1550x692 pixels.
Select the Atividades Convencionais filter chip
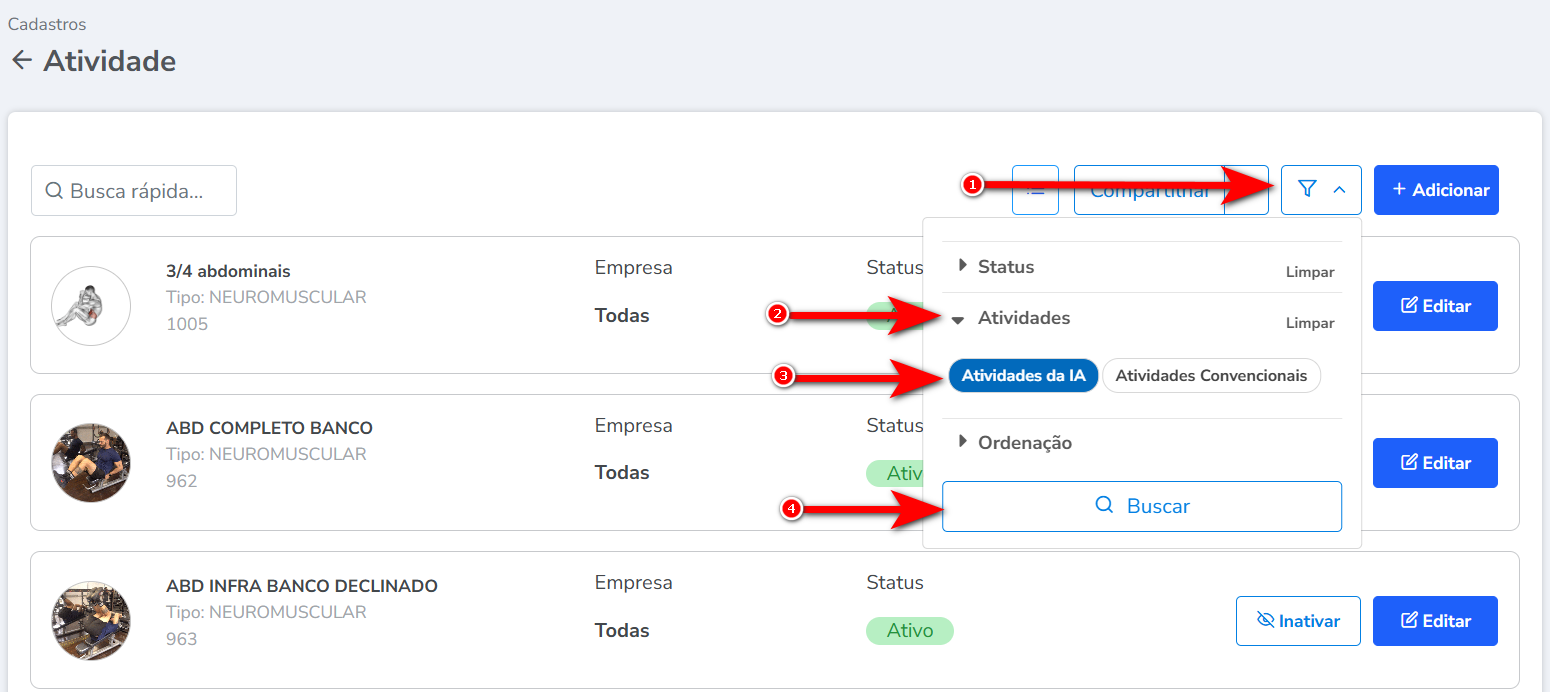point(1210,376)
